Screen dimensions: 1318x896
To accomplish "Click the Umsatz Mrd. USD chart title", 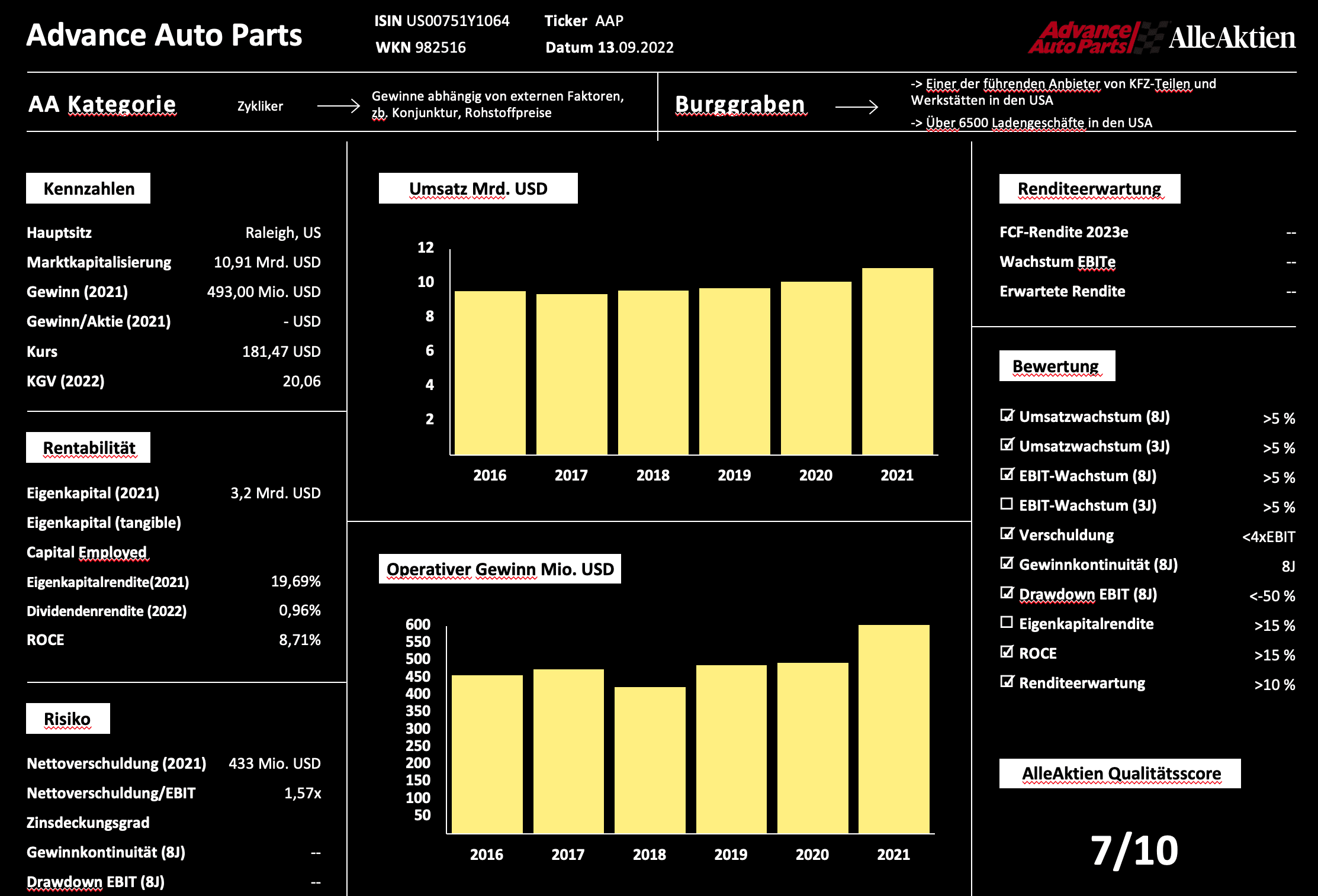I will click(478, 188).
